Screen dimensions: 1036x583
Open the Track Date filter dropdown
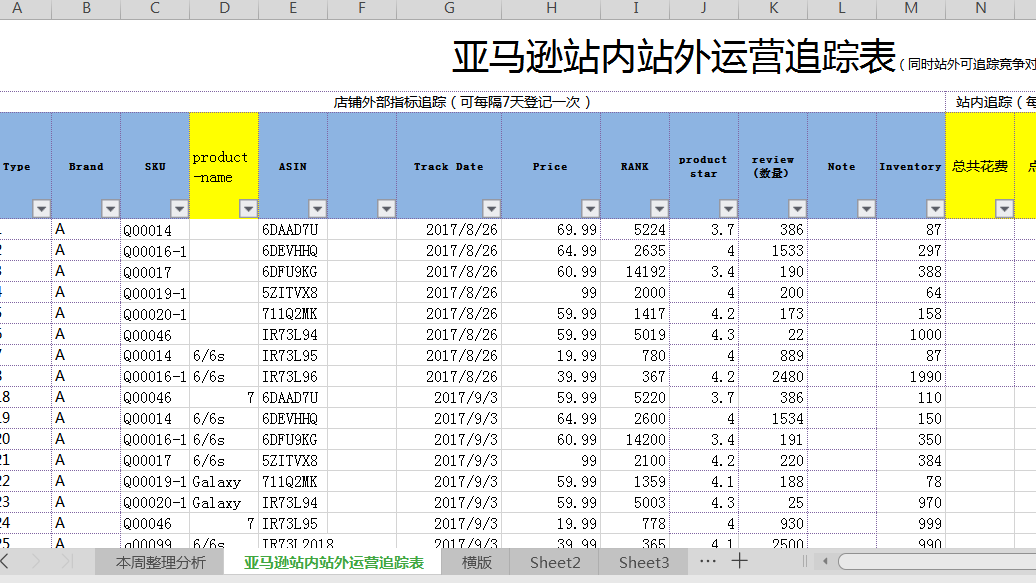(491, 209)
